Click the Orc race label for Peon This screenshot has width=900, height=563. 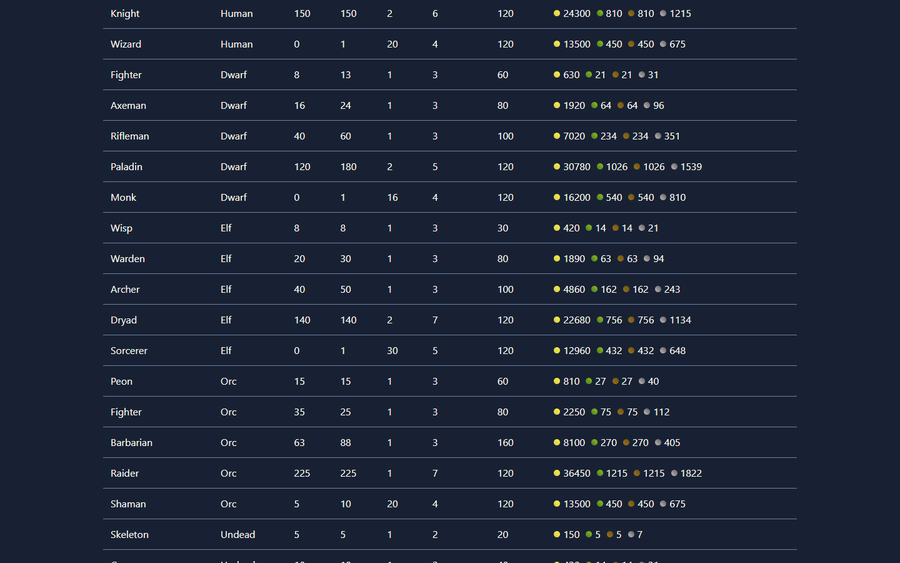[228, 381]
